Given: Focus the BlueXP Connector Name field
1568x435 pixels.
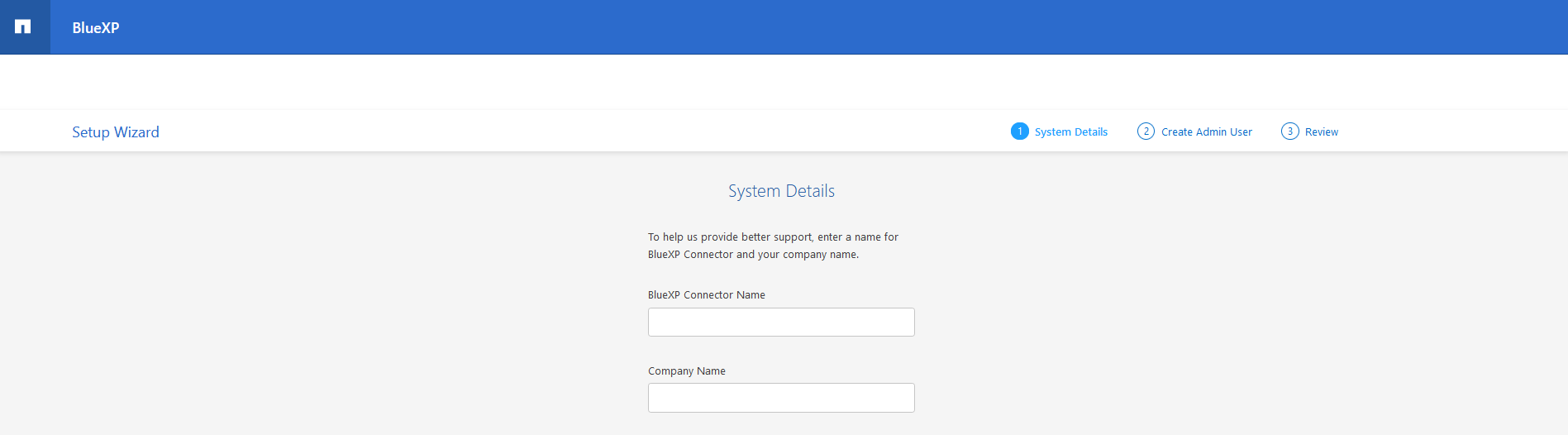Looking at the screenshot, I should pyautogui.click(x=781, y=322).
